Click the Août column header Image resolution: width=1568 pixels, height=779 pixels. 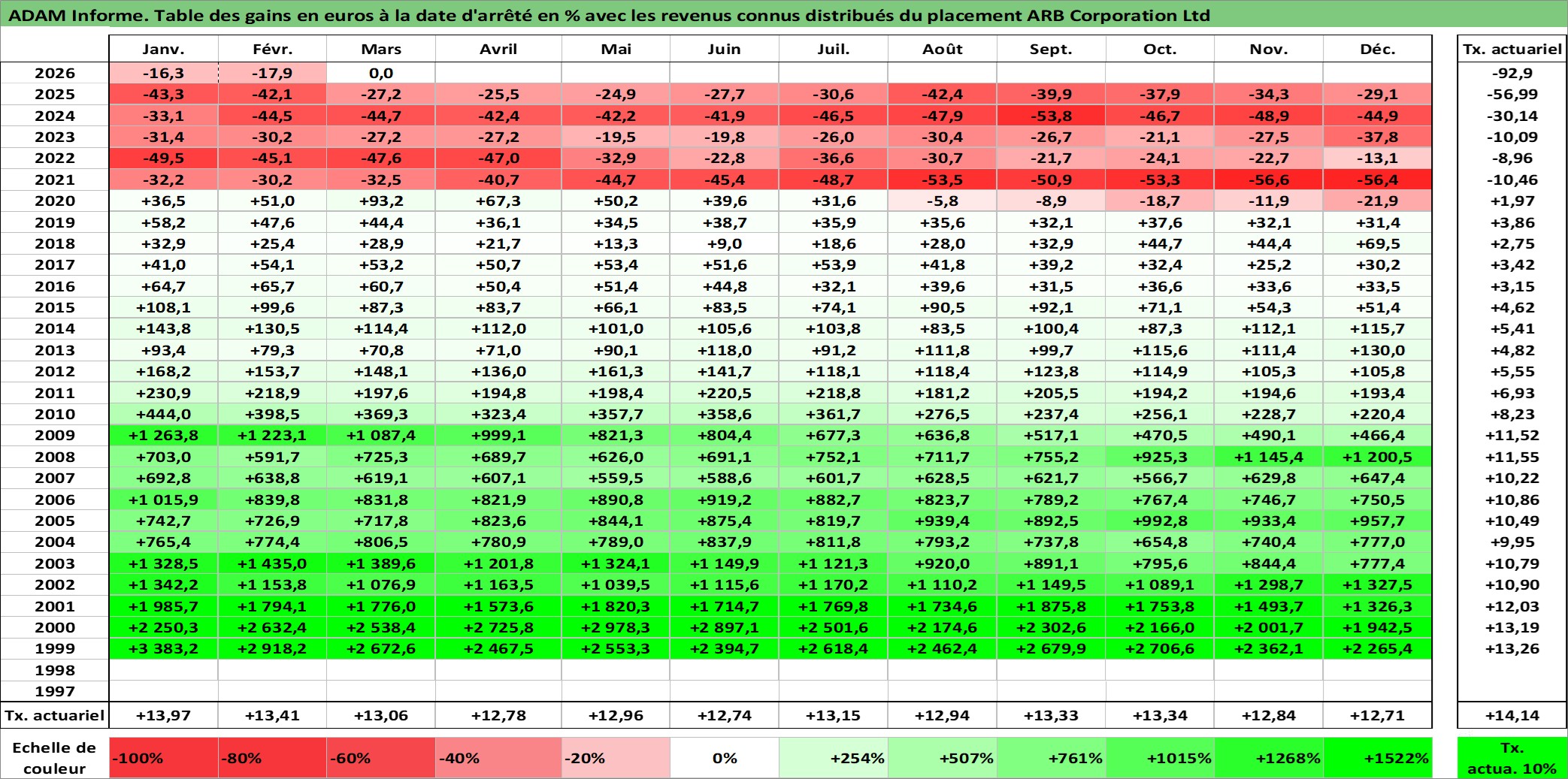click(x=943, y=49)
